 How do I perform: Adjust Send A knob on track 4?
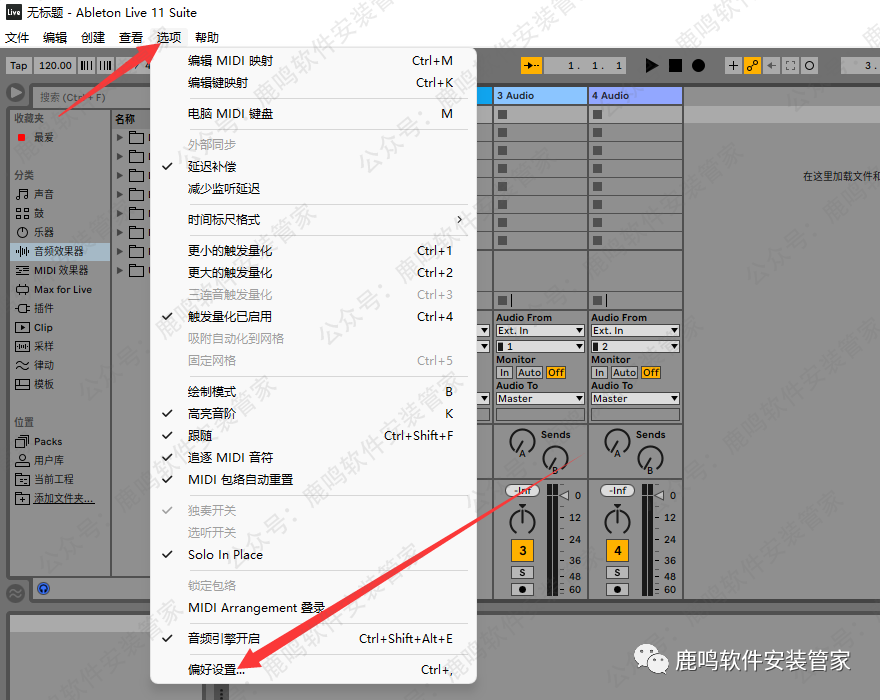[x=618, y=440]
